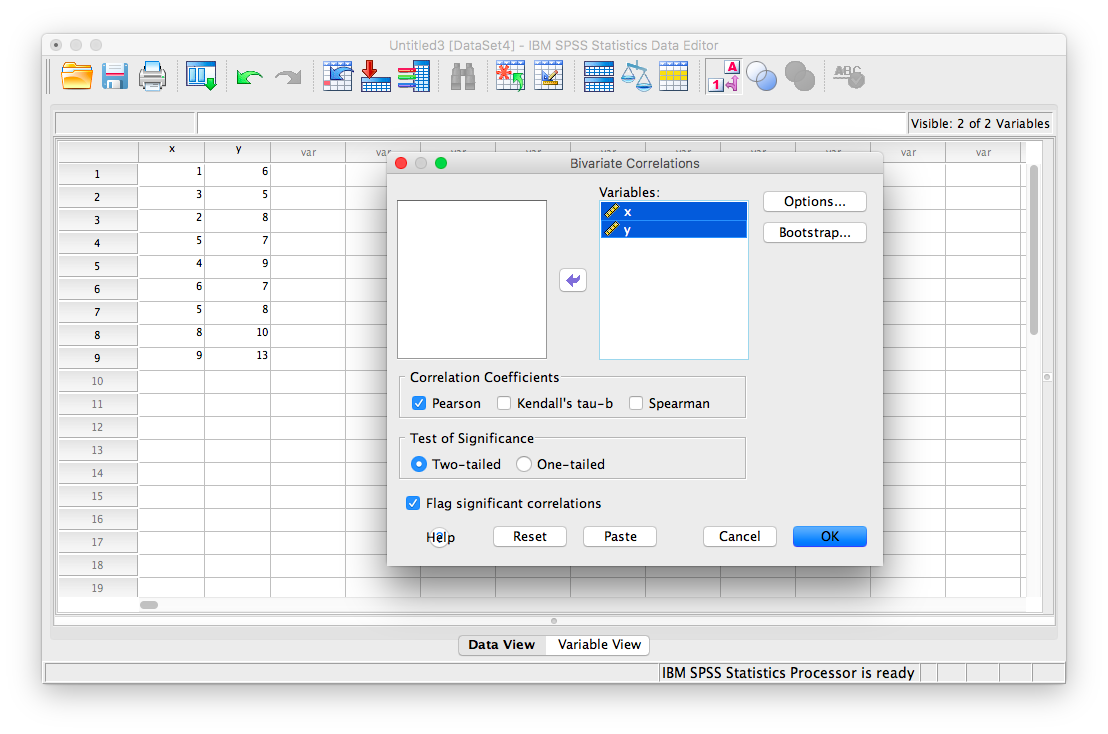Paste the correlation syntax
The image size is (1108, 734).
tap(620, 536)
